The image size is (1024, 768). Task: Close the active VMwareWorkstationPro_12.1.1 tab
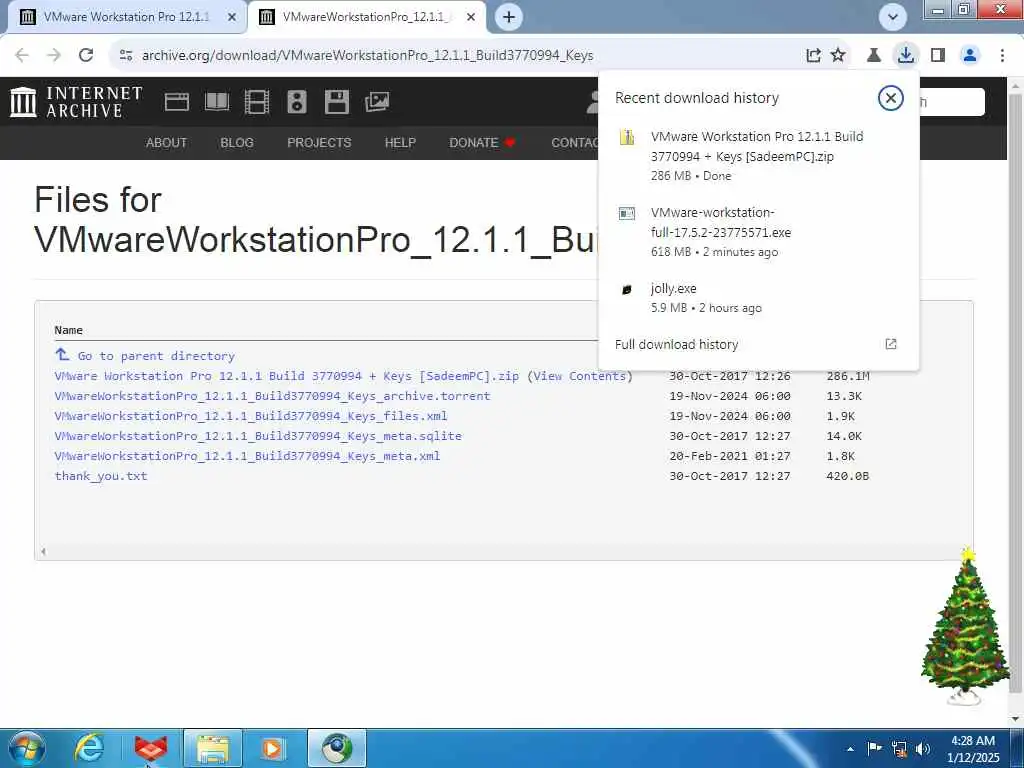(471, 18)
